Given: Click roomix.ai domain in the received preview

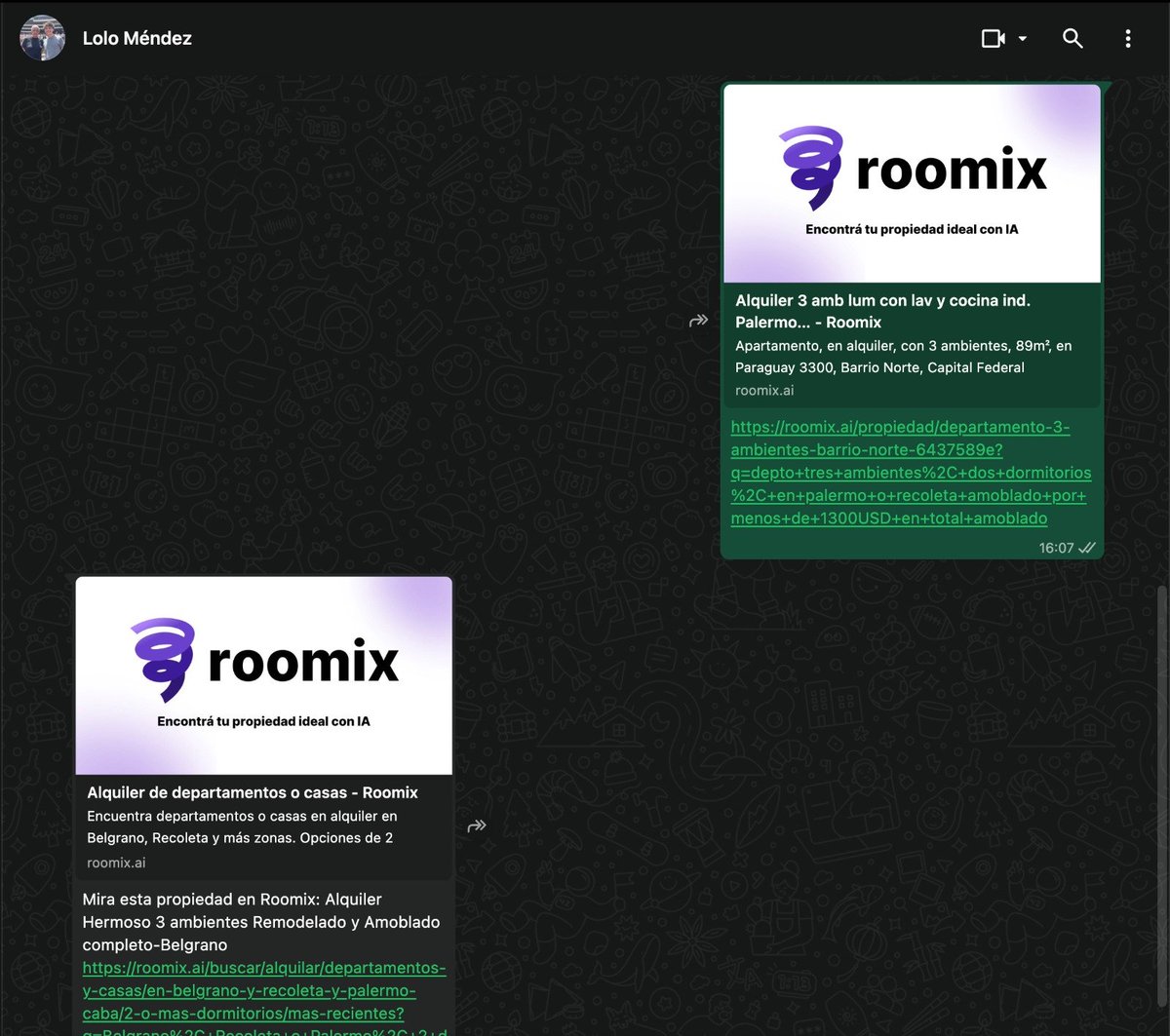Looking at the screenshot, I should (116, 863).
